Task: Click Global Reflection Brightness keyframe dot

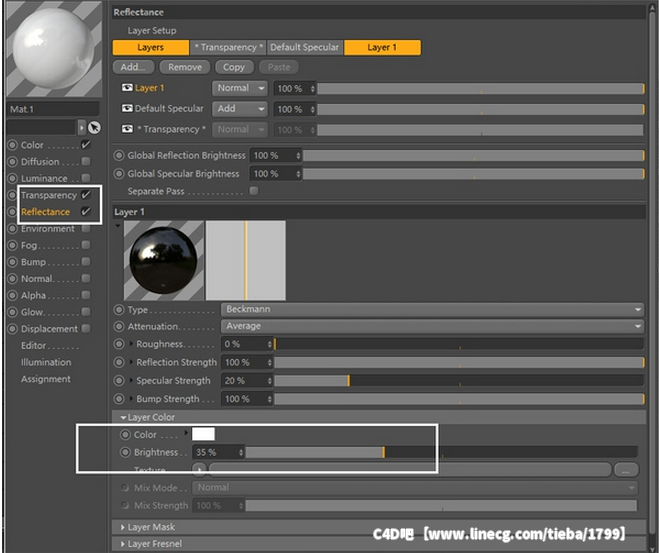Action: click(119, 155)
